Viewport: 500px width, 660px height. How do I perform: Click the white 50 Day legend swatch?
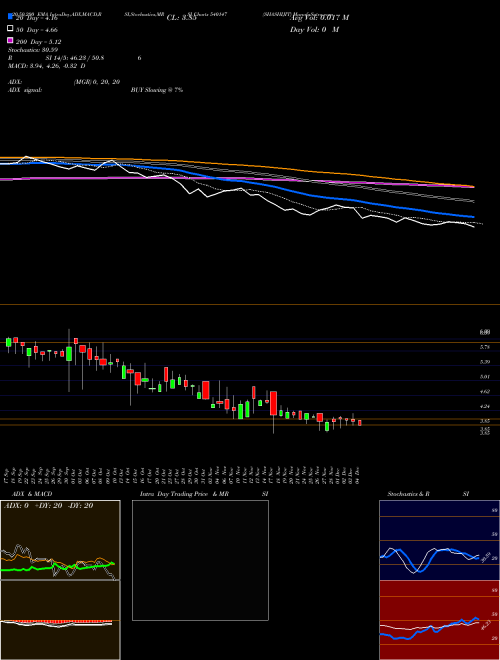(11, 29)
